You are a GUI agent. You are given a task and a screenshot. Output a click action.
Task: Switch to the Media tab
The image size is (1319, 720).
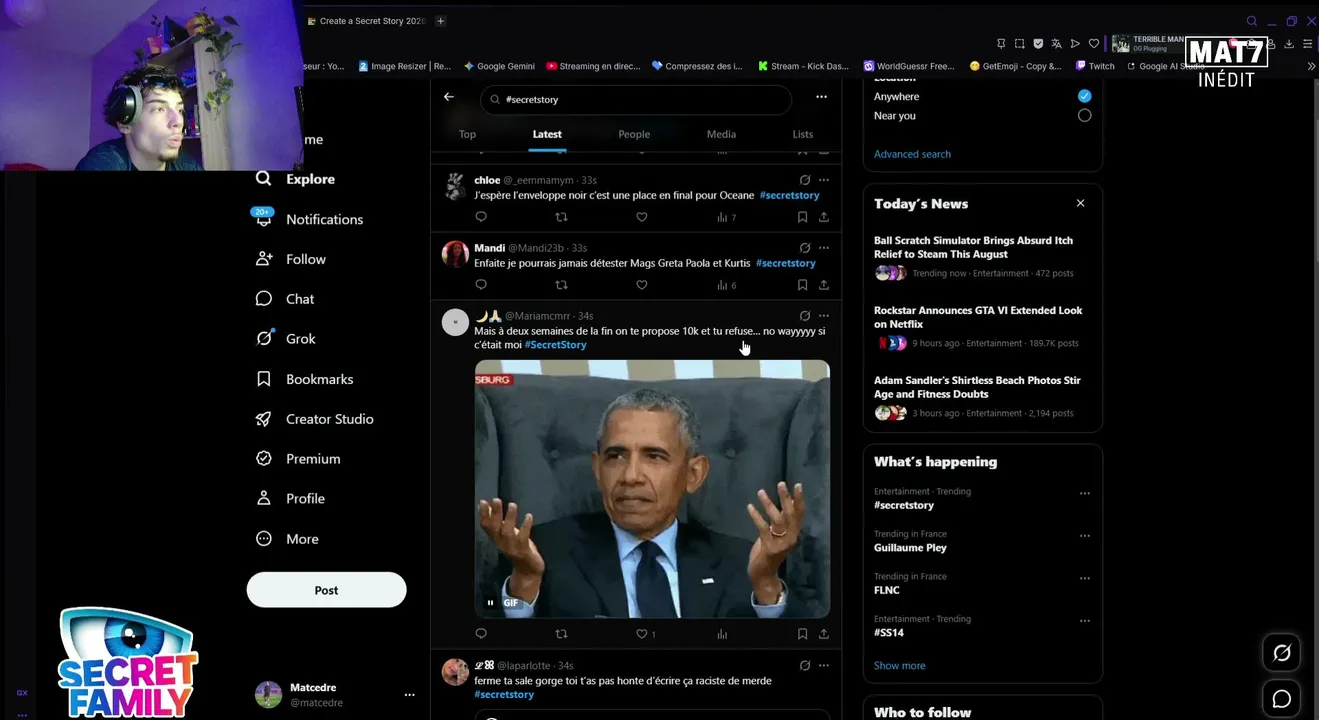point(721,134)
